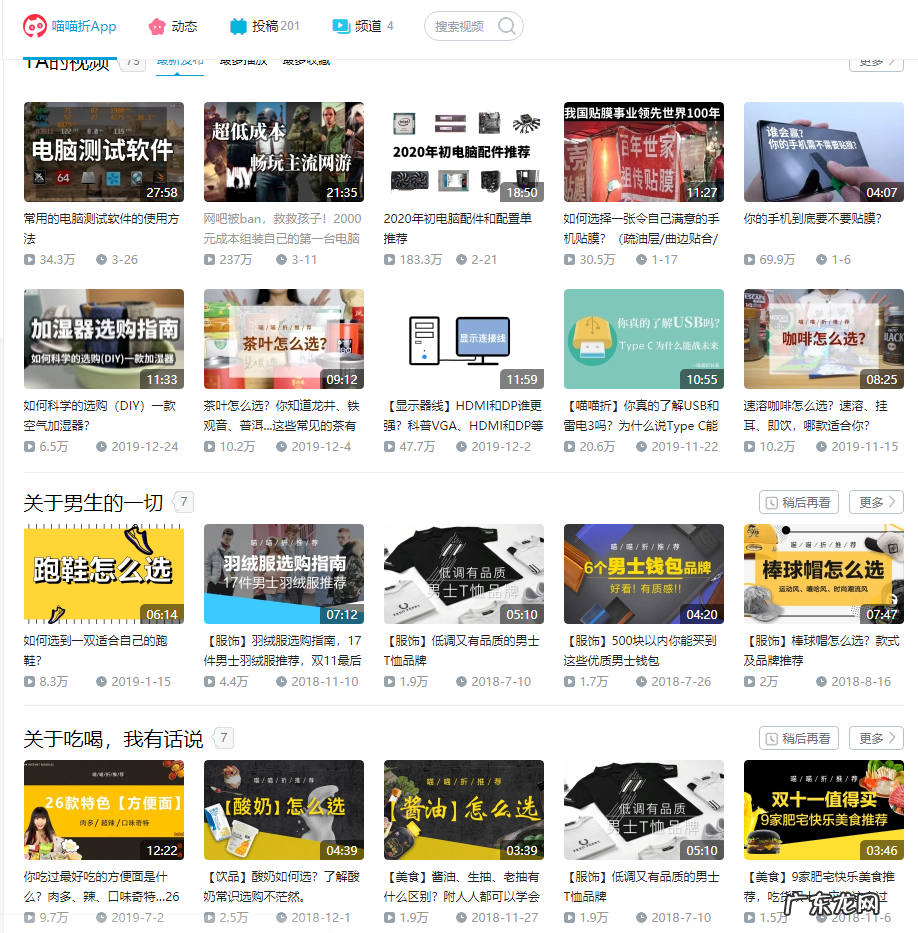
Task: Click the 投稿201 menu item
Action: tap(263, 26)
